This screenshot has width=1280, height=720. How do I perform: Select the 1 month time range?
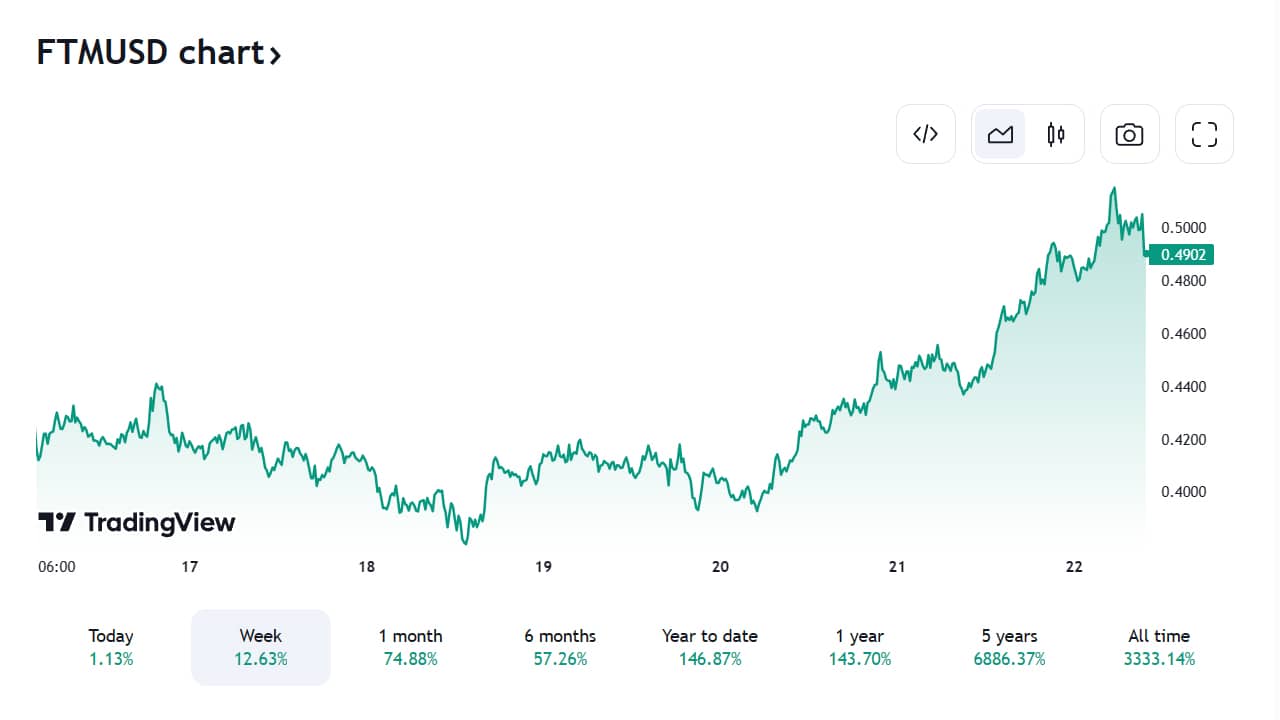410,647
